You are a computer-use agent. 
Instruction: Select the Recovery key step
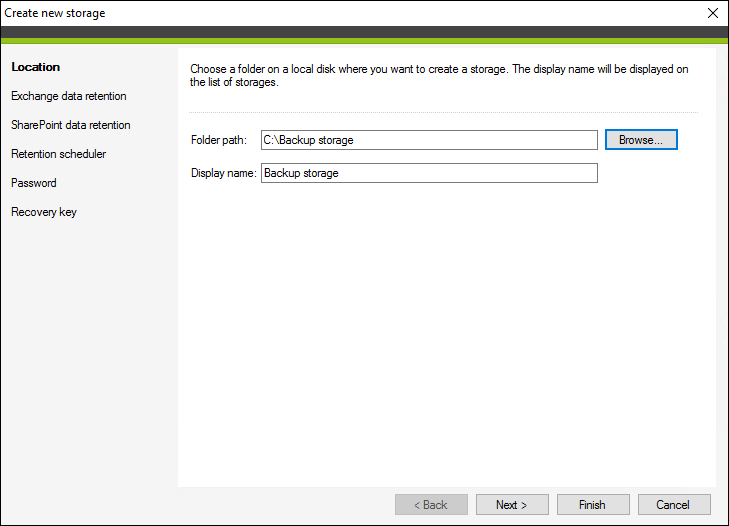click(x=44, y=212)
